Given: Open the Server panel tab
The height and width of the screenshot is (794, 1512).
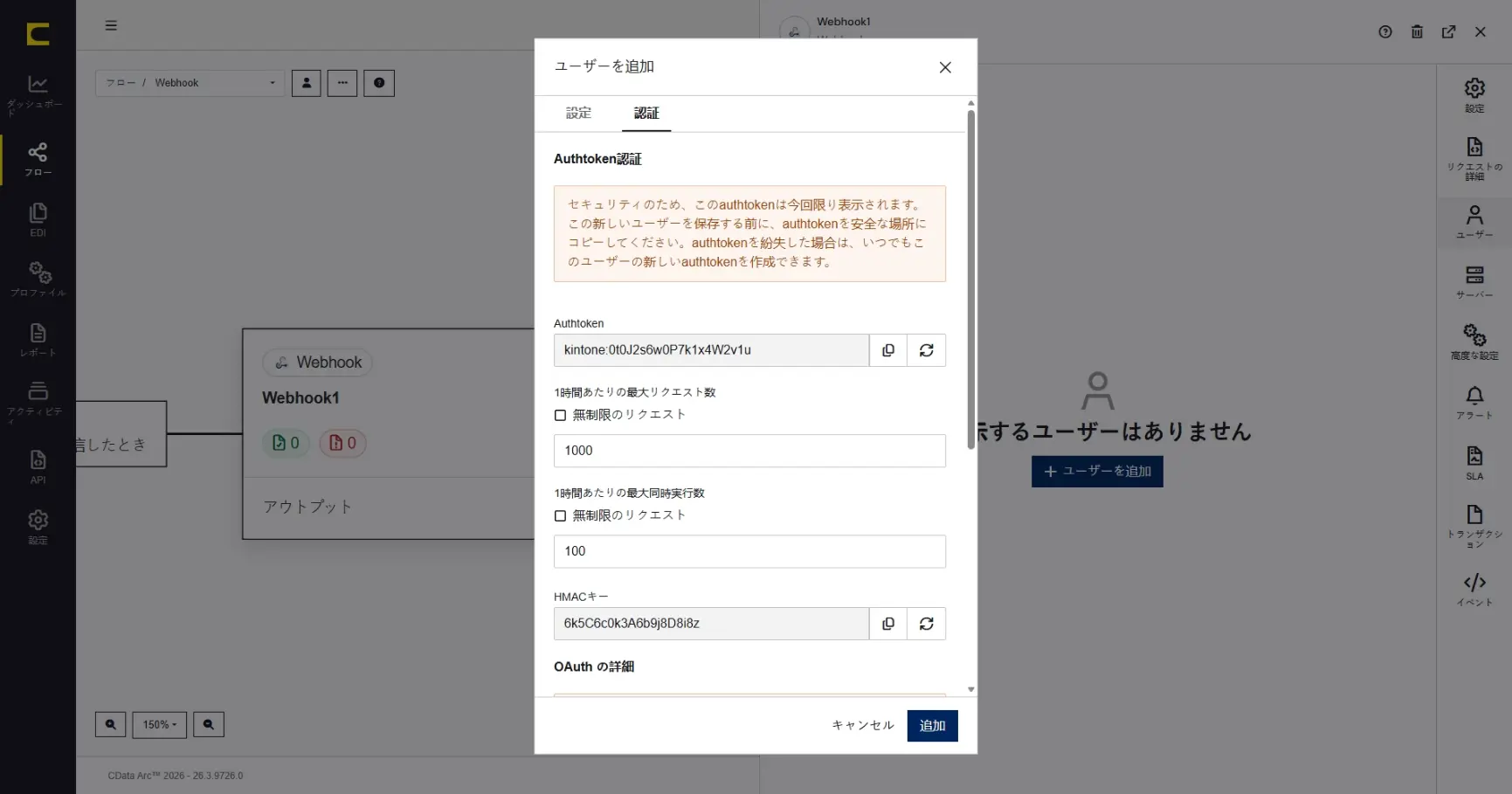Looking at the screenshot, I should click(x=1474, y=282).
